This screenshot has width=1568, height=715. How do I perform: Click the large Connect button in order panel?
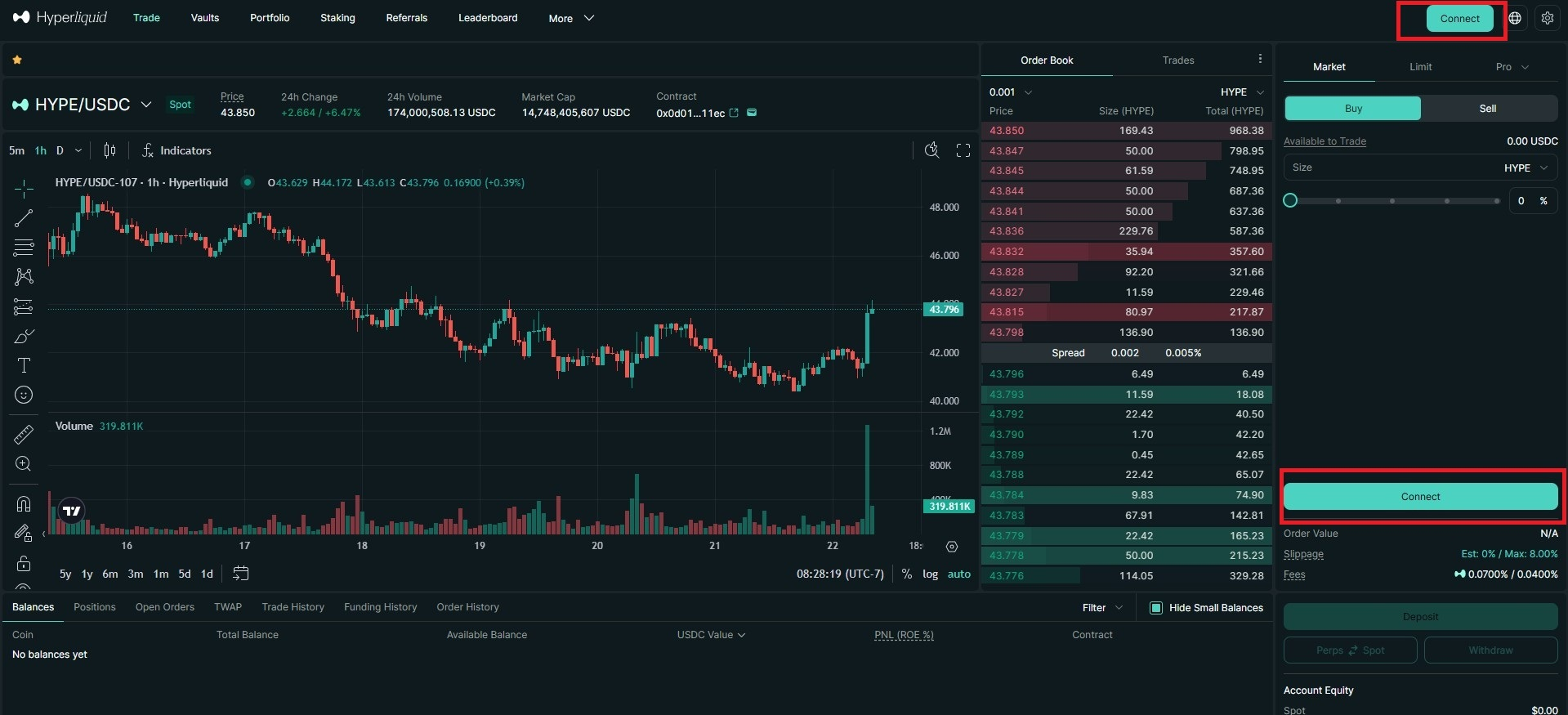(x=1420, y=497)
